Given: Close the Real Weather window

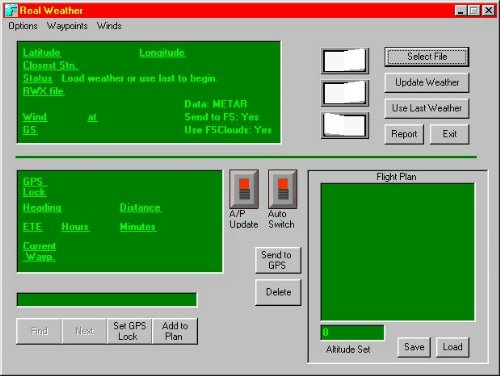Looking at the screenshot, I should tap(488, 10).
